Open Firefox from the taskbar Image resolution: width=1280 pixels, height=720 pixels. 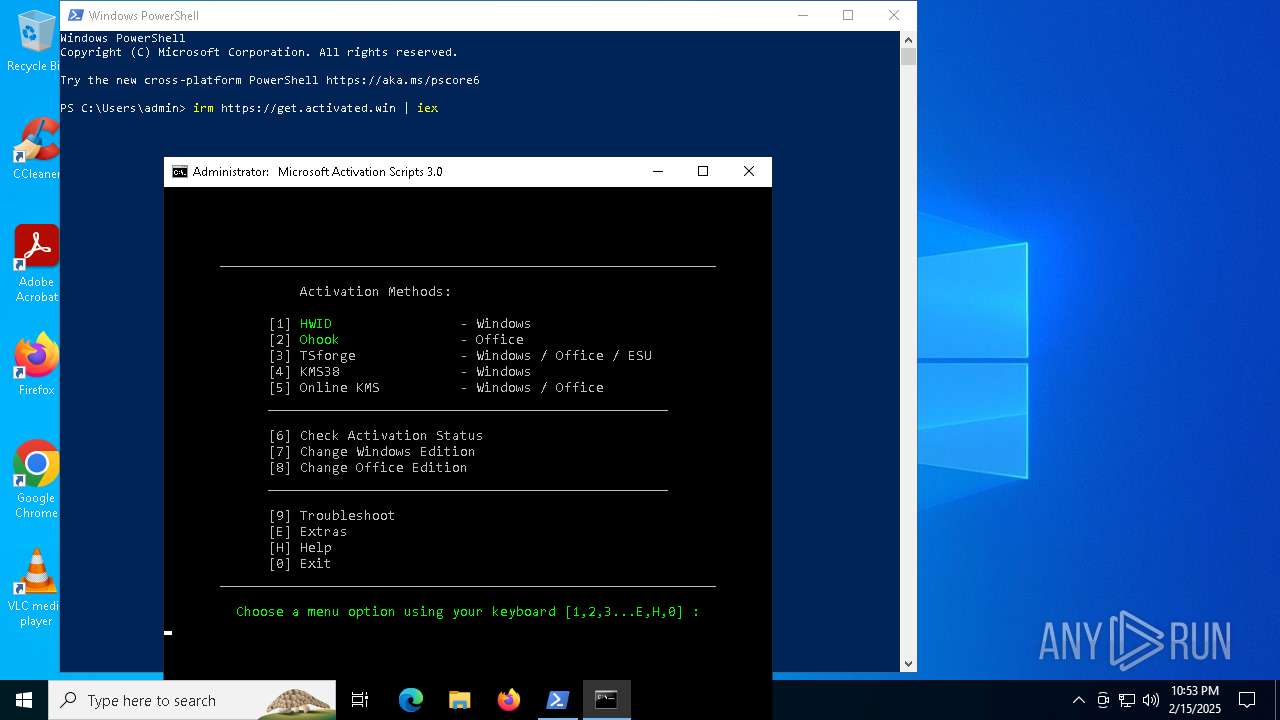tap(509, 700)
